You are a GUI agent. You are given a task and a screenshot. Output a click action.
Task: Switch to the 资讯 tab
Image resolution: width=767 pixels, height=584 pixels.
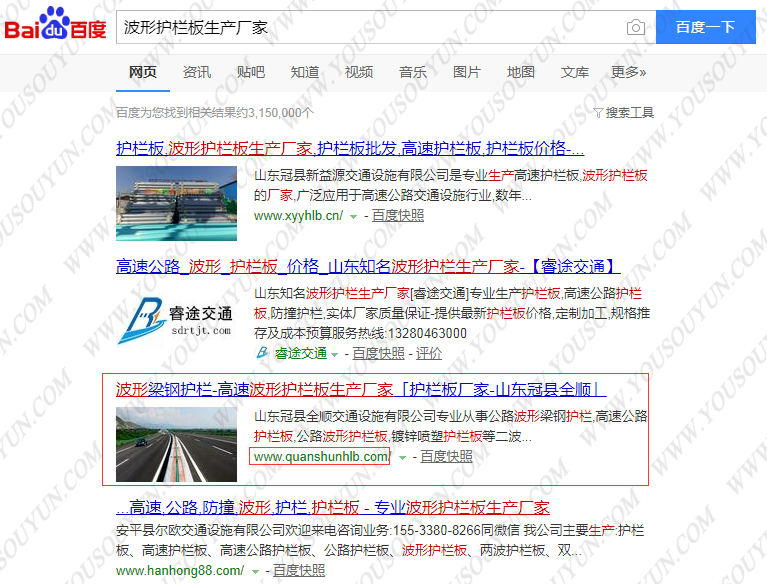(x=197, y=72)
